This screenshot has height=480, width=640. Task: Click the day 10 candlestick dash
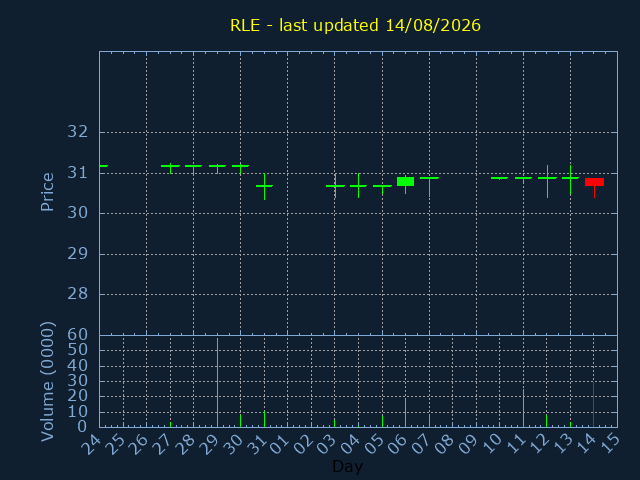point(500,178)
